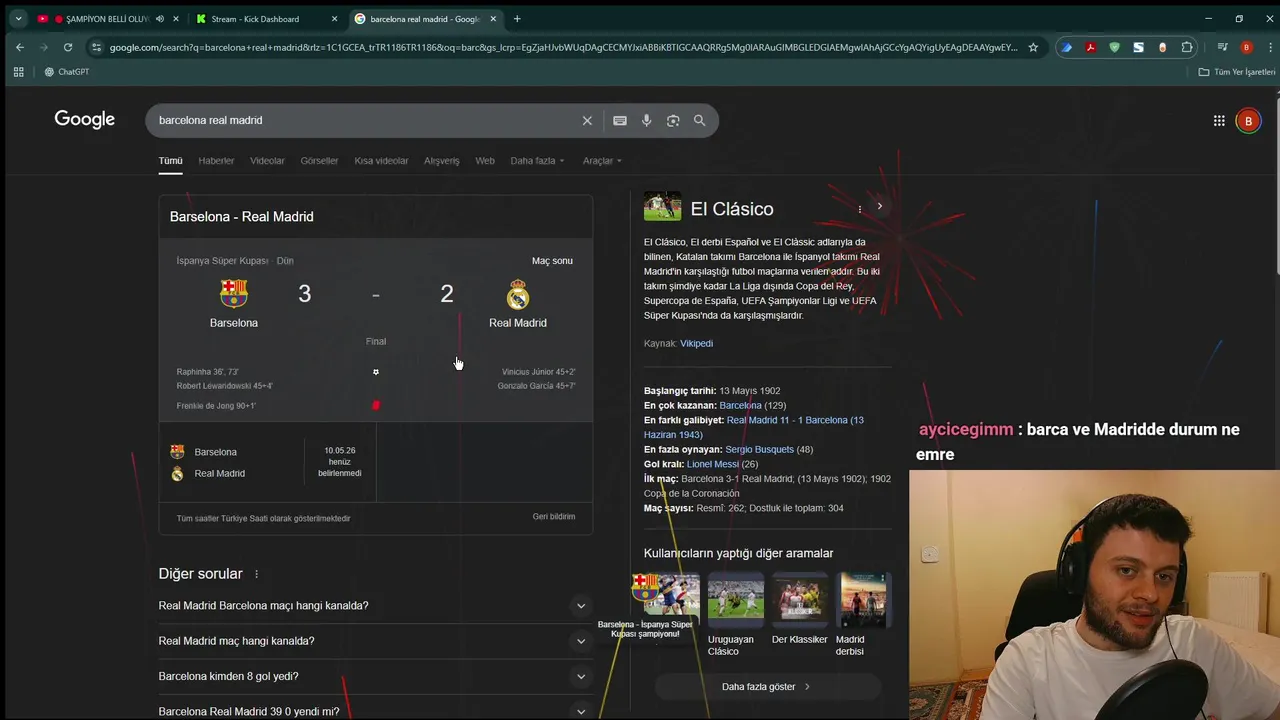Screen dimensions: 1280x720
Task: Open the Google apps grid
Action: pos(1219,121)
